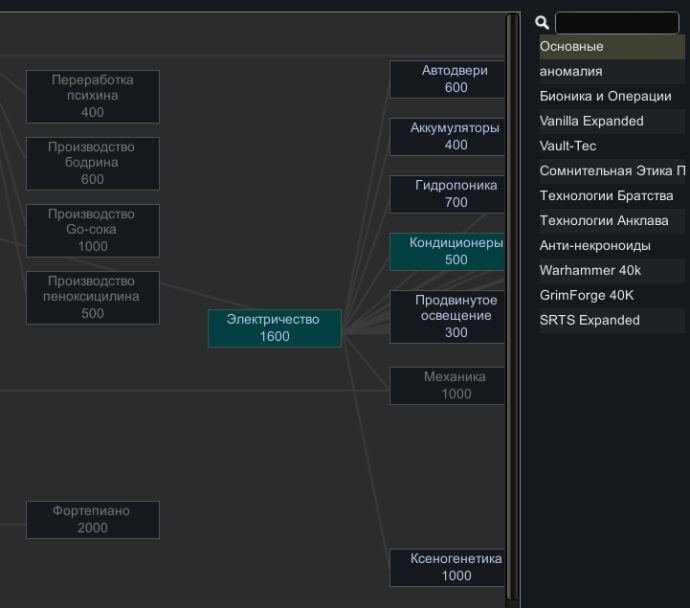This screenshot has height=608, width=690.
Task: Click the magnifying glass search icon
Action: [x=543, y=22]
